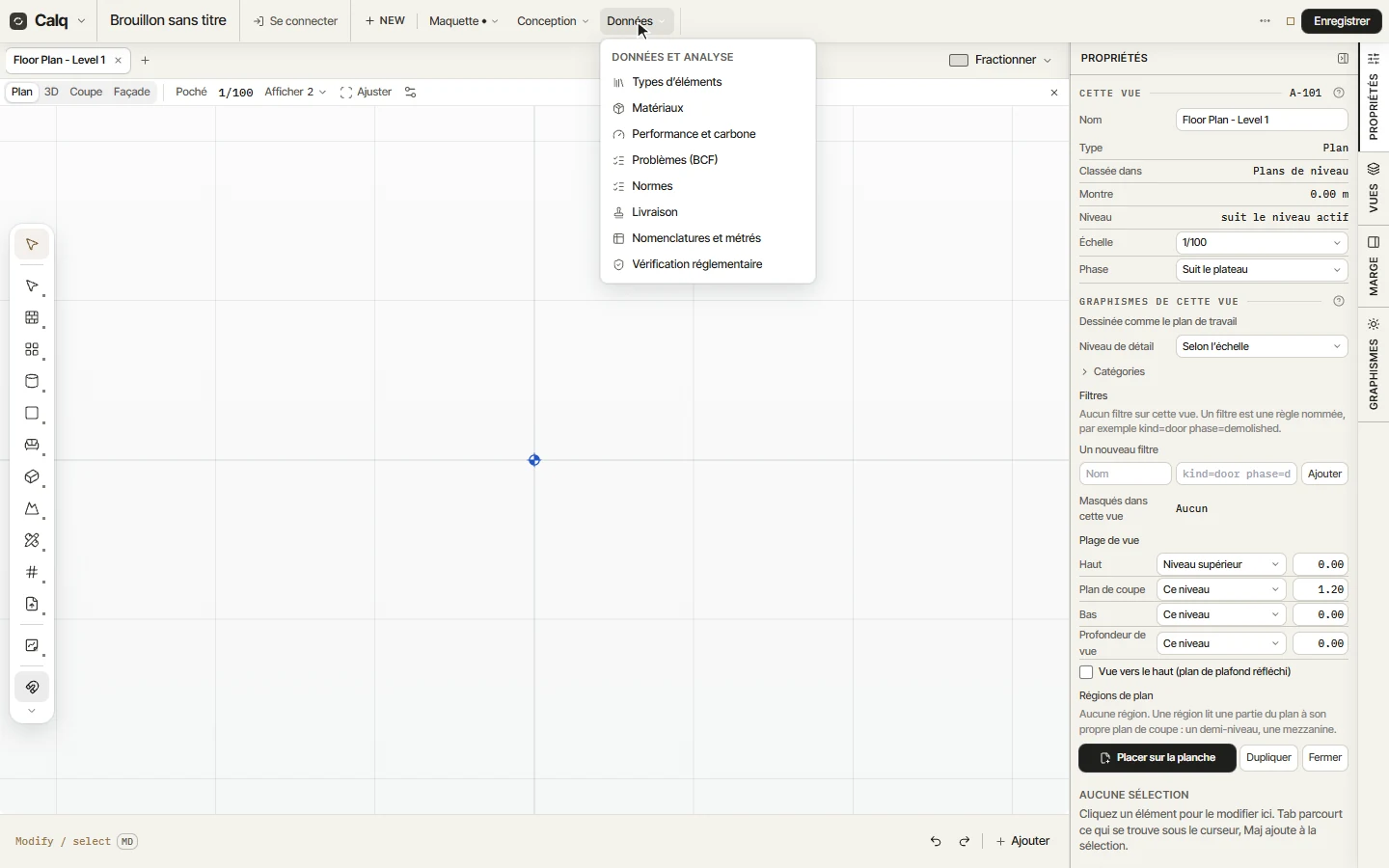Choose the cylinder column tool
This screenshot has height=868, width=1389.
(x=32, y=382)
